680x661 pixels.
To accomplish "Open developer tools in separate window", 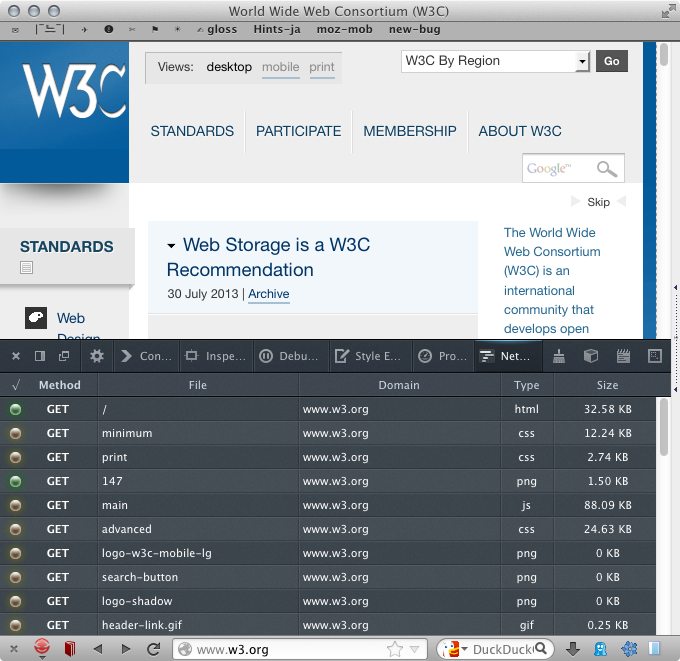I will [x=64, y=356].
